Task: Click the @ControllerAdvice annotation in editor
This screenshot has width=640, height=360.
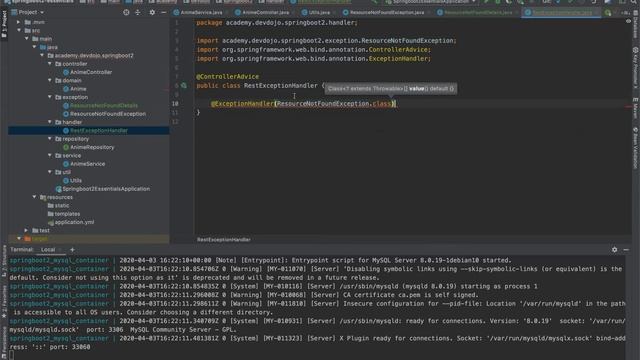Action: pos(227,77)
